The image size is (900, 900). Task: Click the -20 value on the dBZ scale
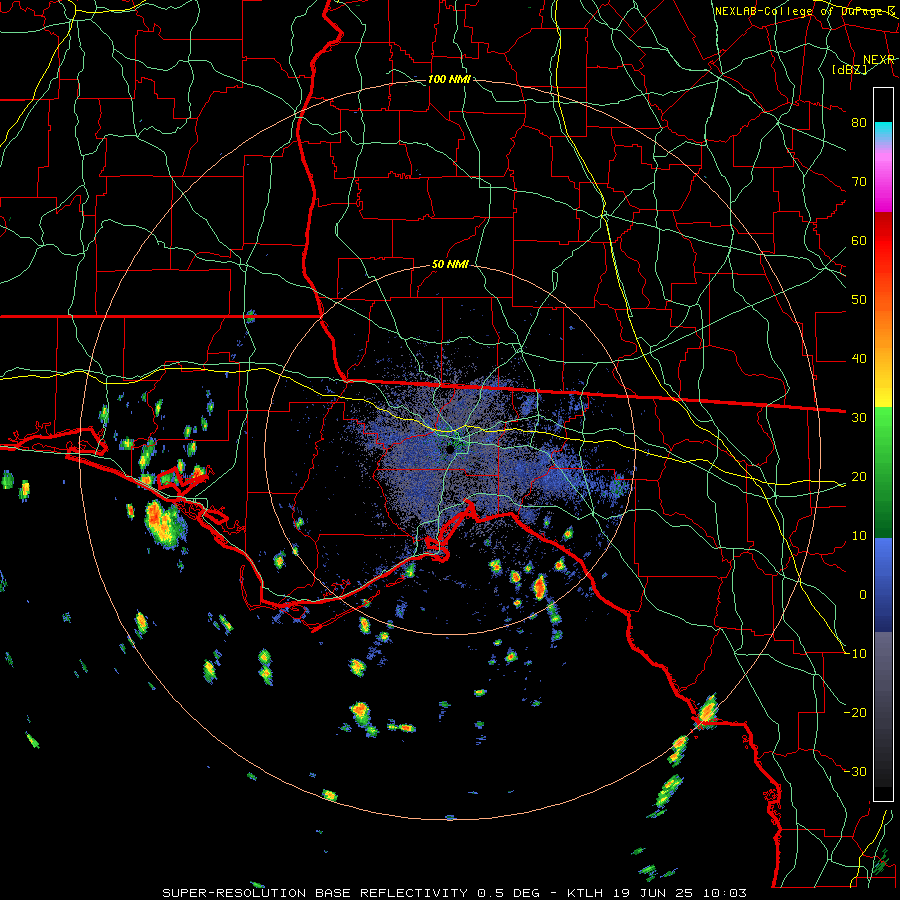pos(856,713)
